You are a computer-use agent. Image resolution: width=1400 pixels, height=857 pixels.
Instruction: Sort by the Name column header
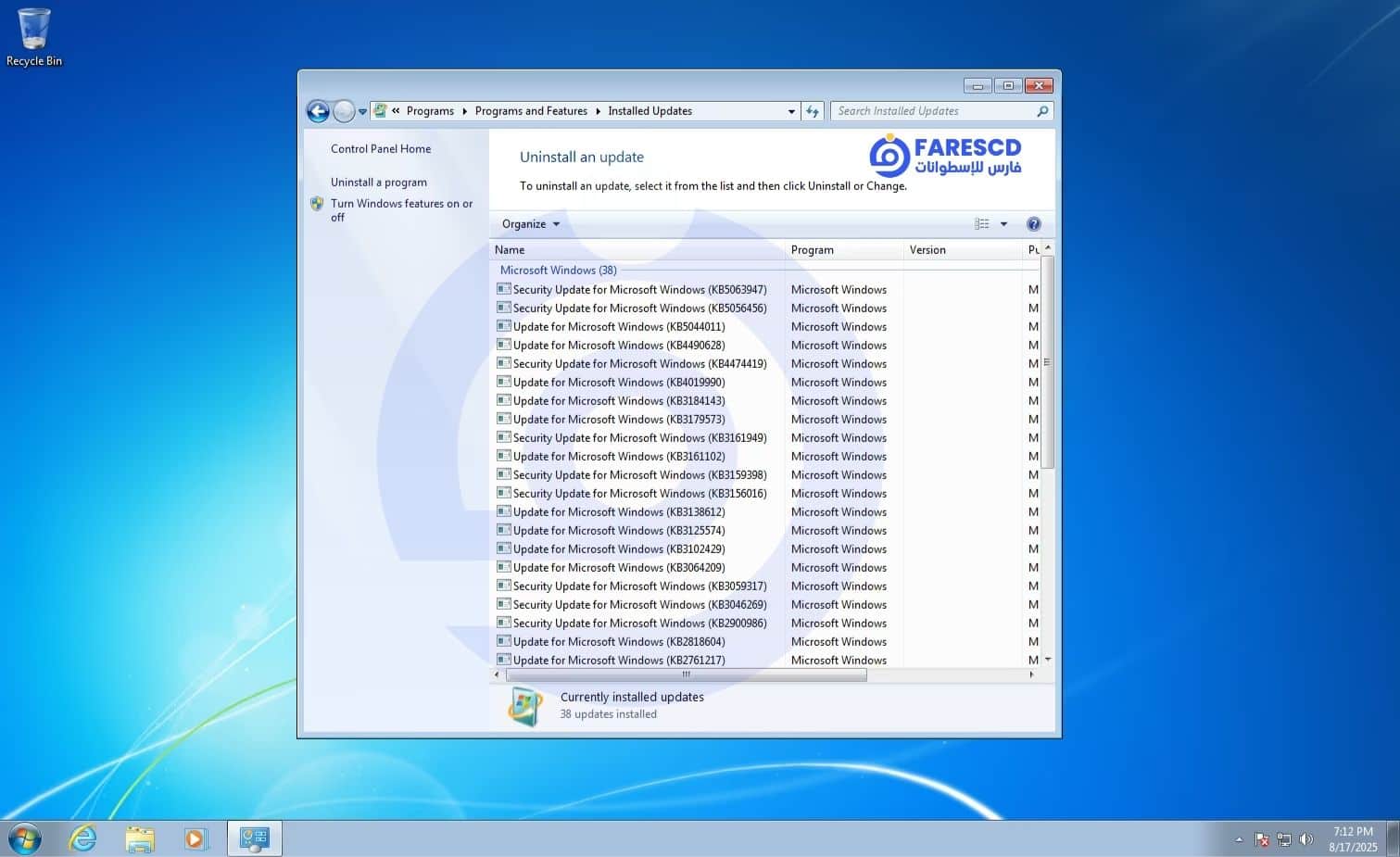pyautogui.click(x=637, y=250)
